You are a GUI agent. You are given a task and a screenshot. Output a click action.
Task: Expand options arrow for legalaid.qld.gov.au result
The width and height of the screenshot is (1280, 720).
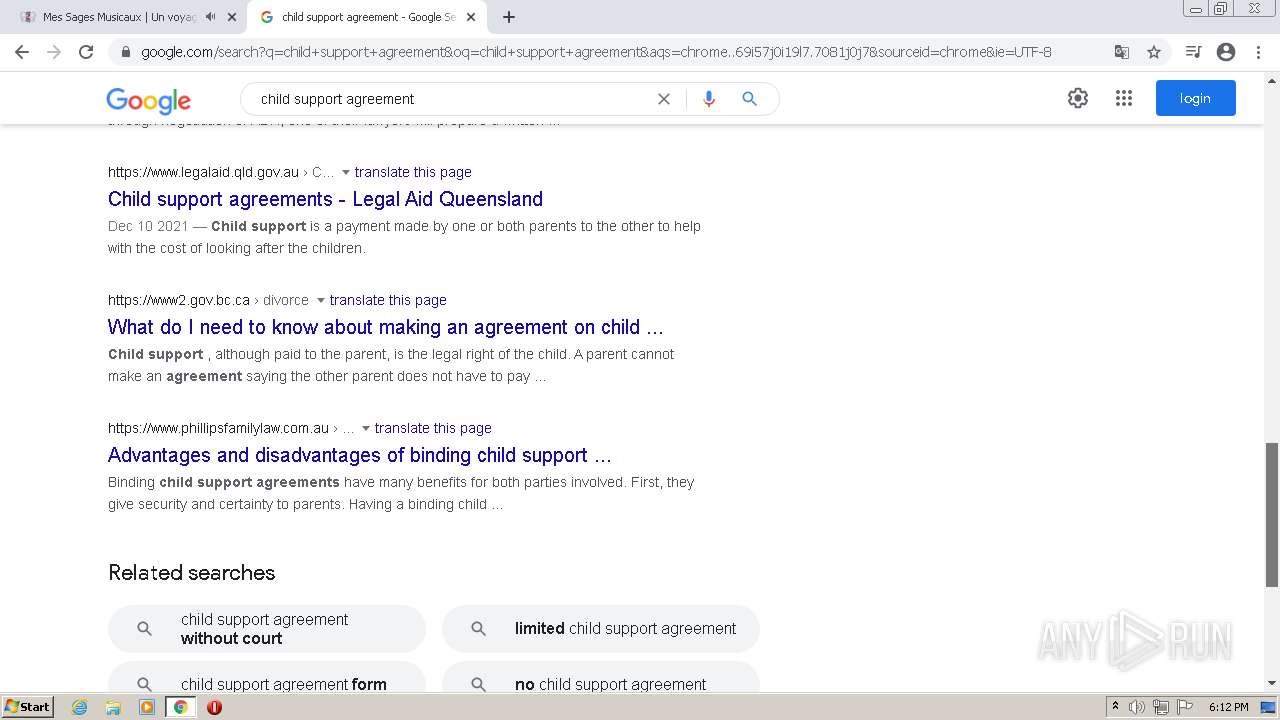[x=346, y=173]
